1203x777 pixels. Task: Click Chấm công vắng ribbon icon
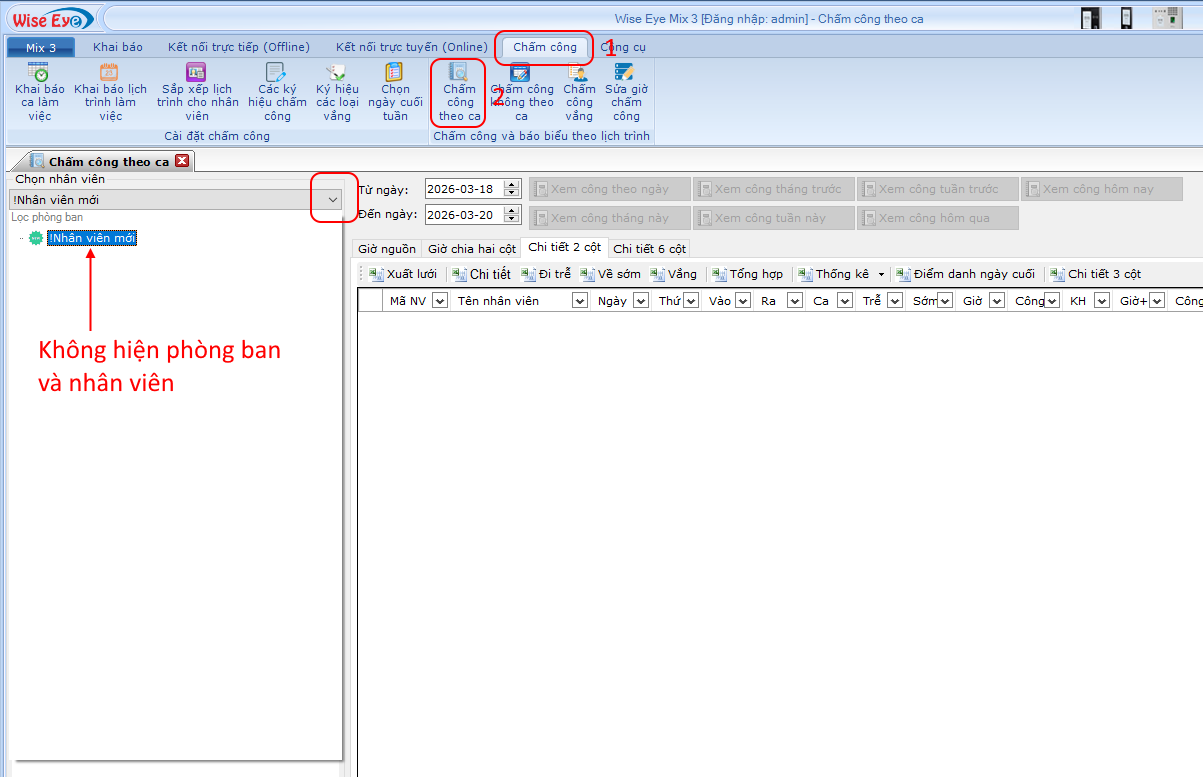click(x=579, y=73)
